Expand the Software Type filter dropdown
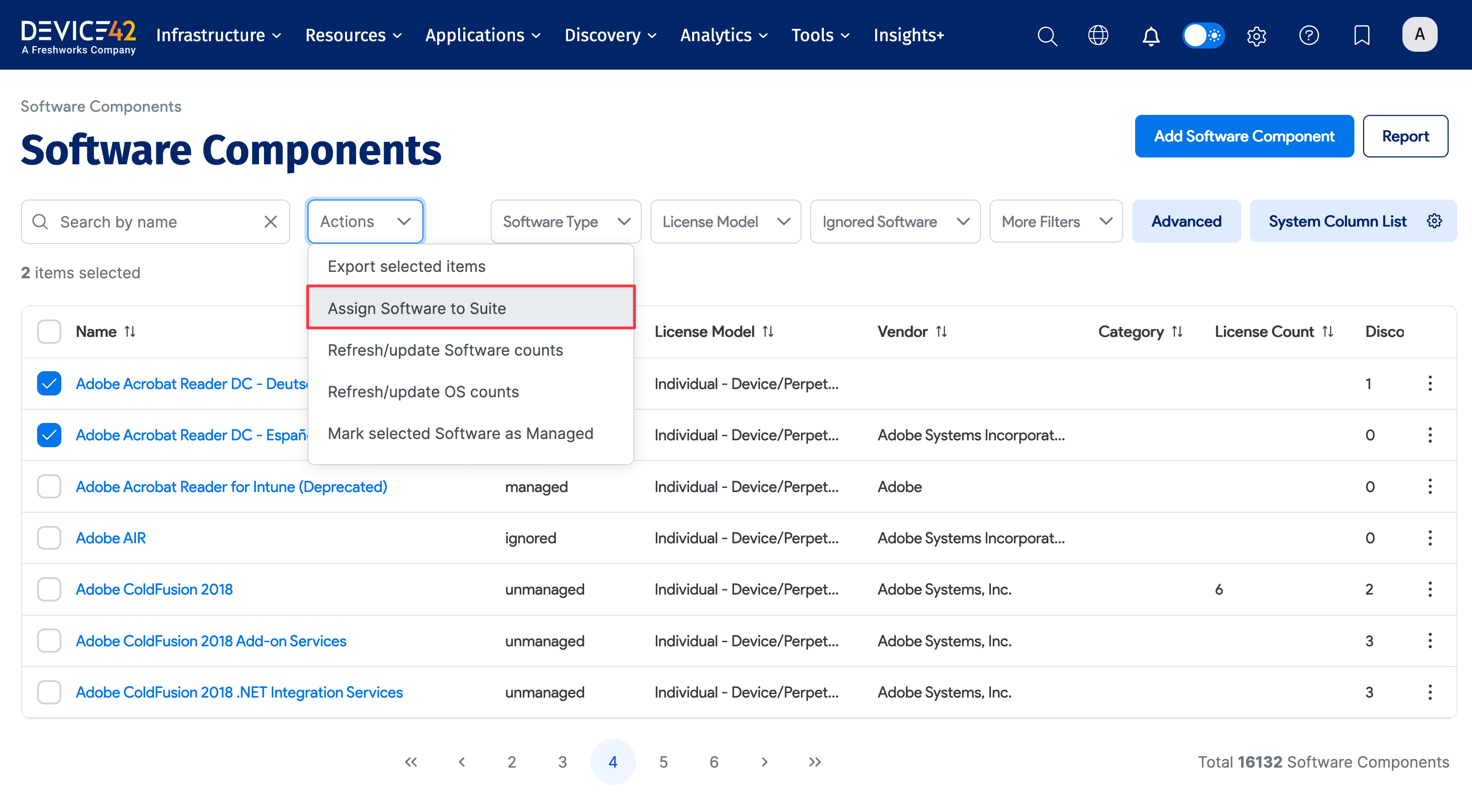Screen dimensions: 1472x812 [565, 222]
